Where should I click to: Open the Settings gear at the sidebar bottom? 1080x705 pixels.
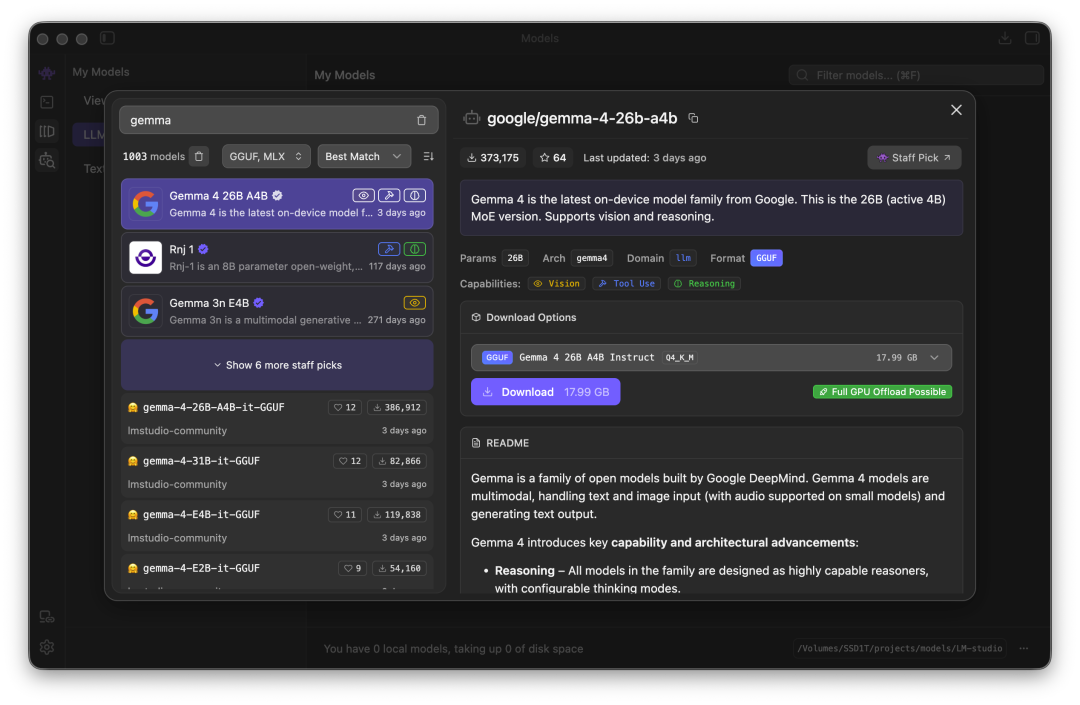[x=46, y=647]
